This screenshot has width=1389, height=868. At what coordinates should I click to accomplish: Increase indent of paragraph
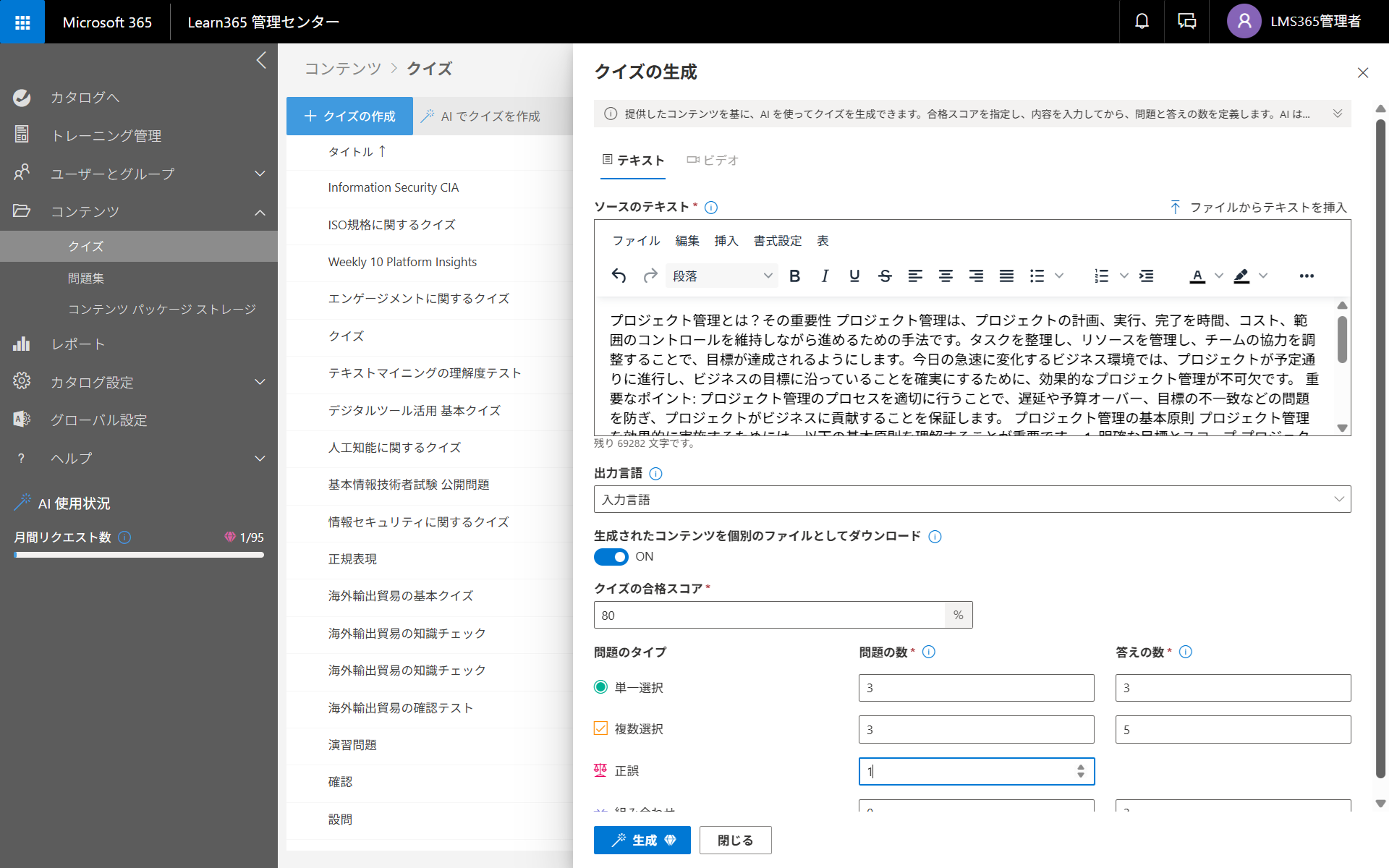click(x=1147, y=276)
